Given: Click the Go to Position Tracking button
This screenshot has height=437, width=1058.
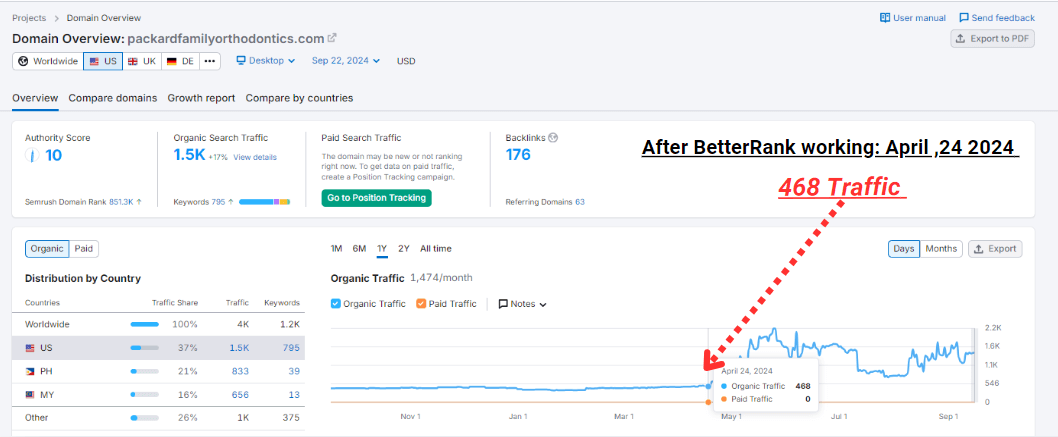Looking at the screenshot, I should (x=377, y=198).
